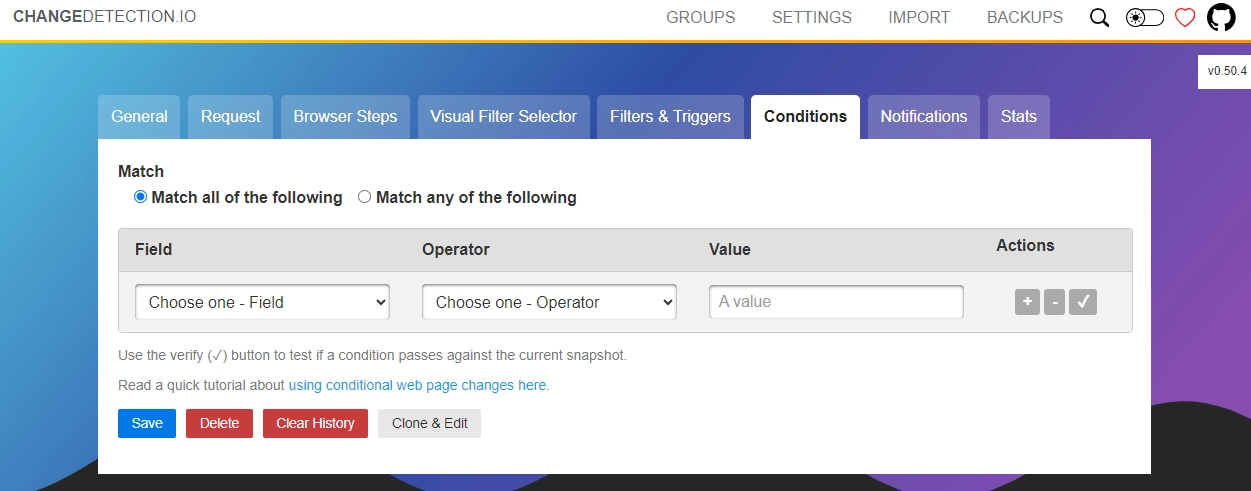Go to the Visual Filter Selector tab
The width and height of the screenshot is (1251, 491).
[x=503, y=117]
